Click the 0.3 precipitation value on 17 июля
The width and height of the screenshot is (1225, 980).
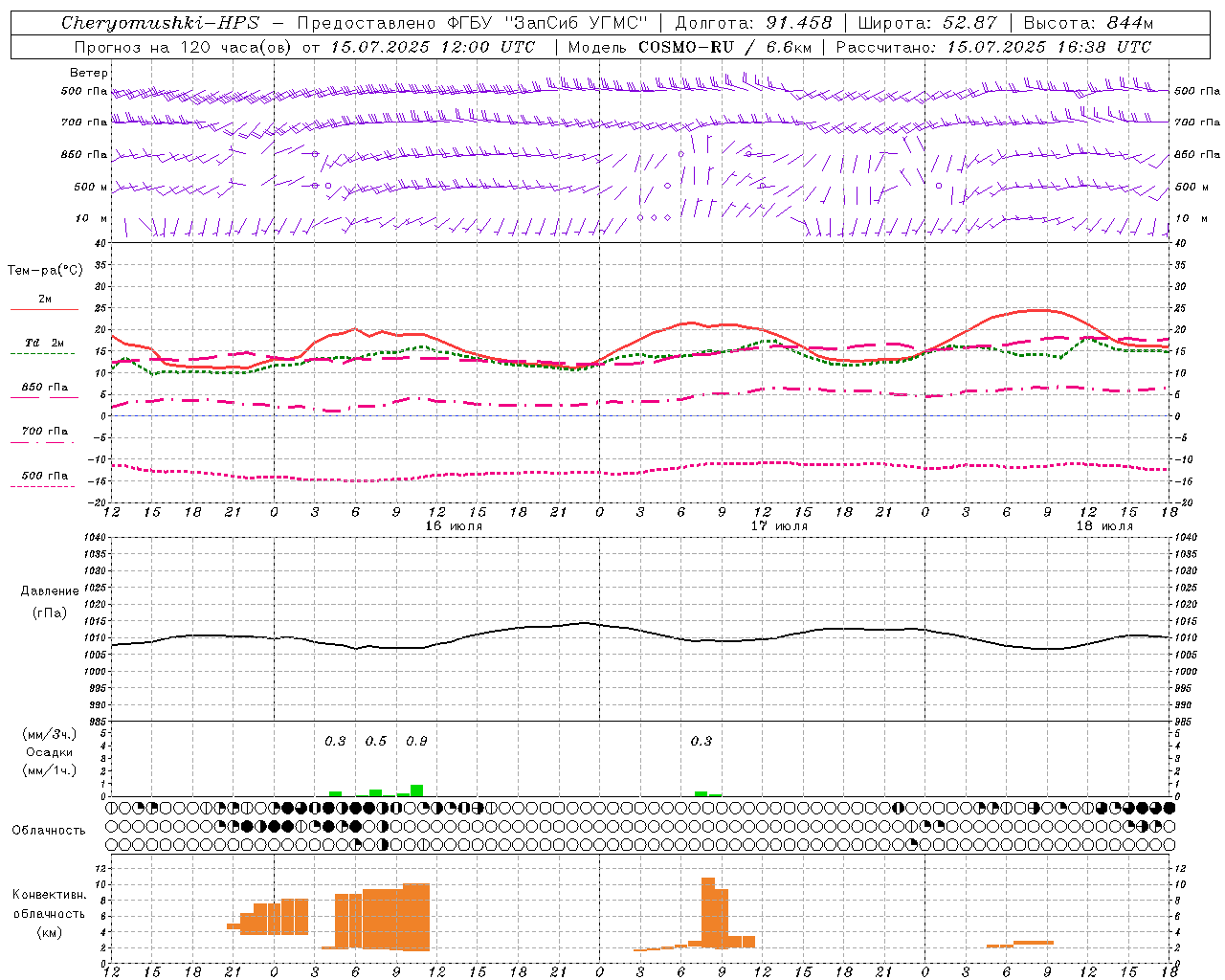702,741
